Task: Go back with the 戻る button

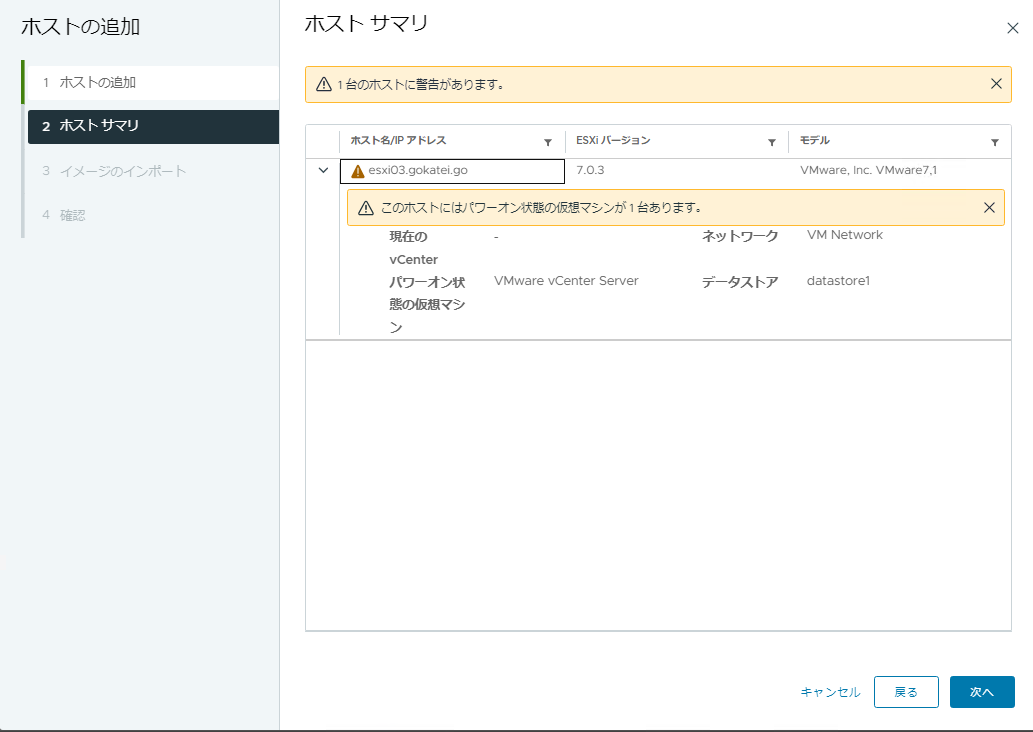Action: (x=906, y=692)
